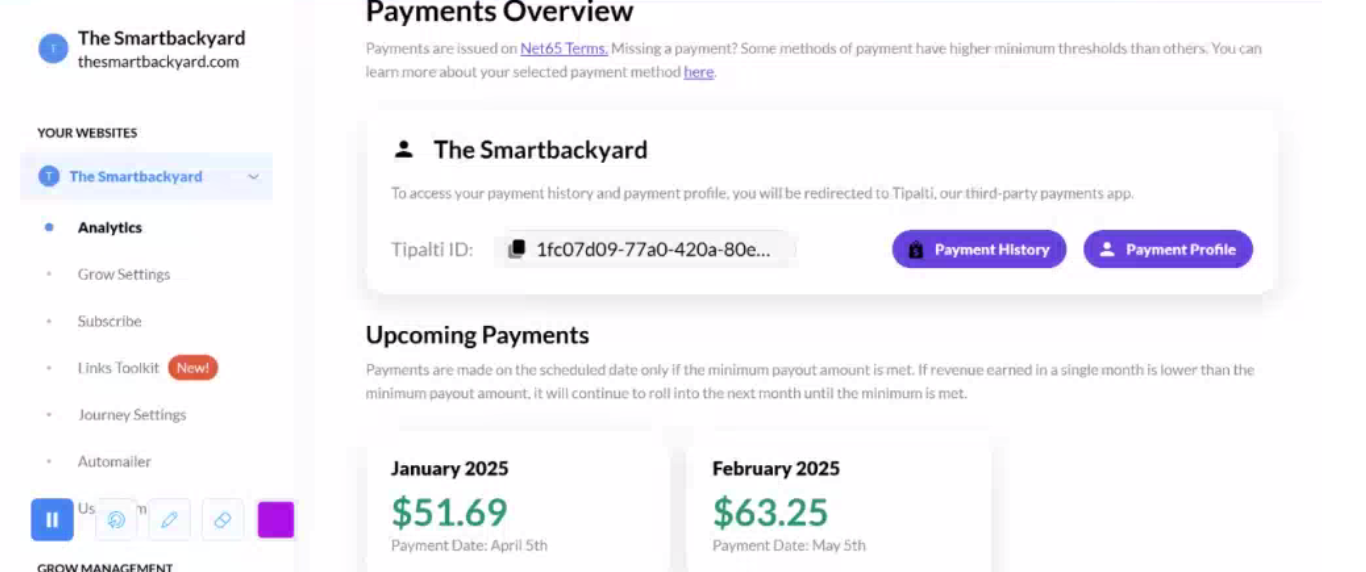The image size is (1366, 572).
Task: Select the Tipalti ID field
Action: (645, 249)
